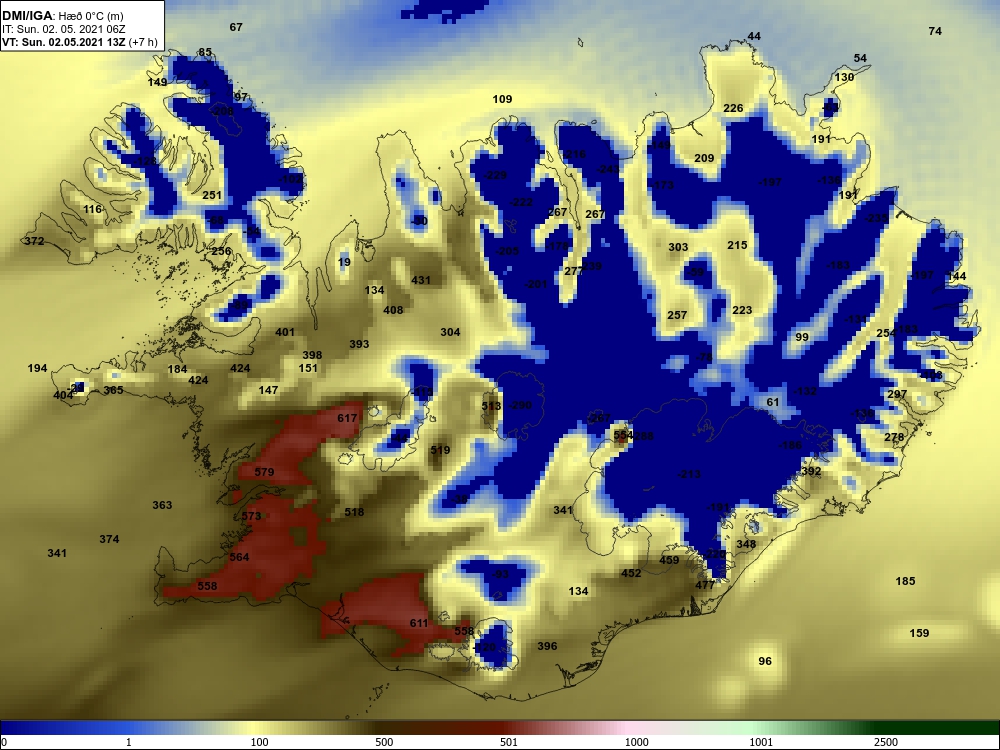Click the map value 67
The width and height of the screenshot is (1000, 750).
(x=236, y=27)
